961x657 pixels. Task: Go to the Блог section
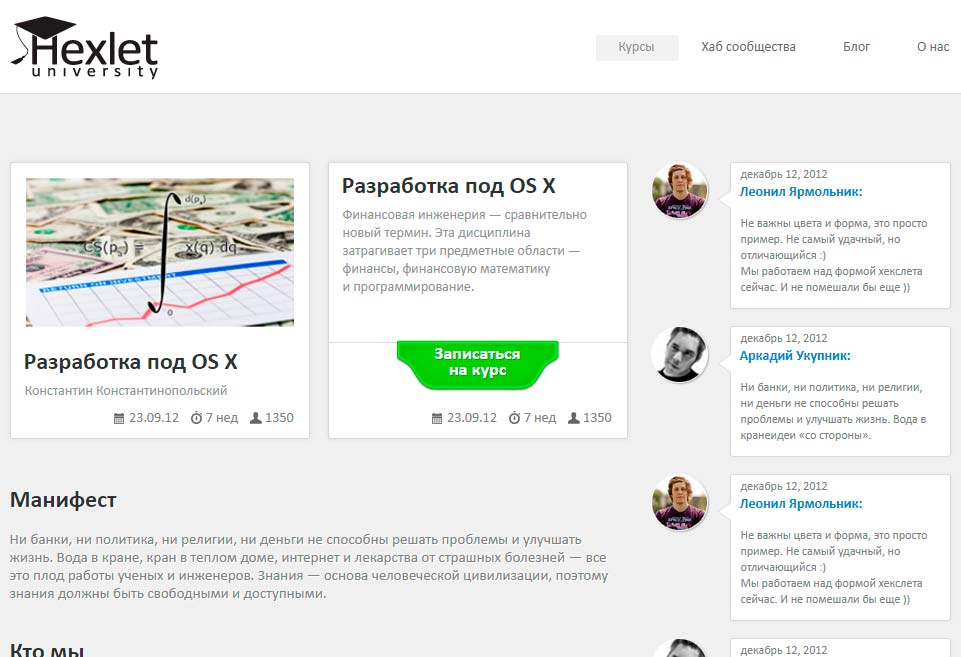[x=856, y=47]
